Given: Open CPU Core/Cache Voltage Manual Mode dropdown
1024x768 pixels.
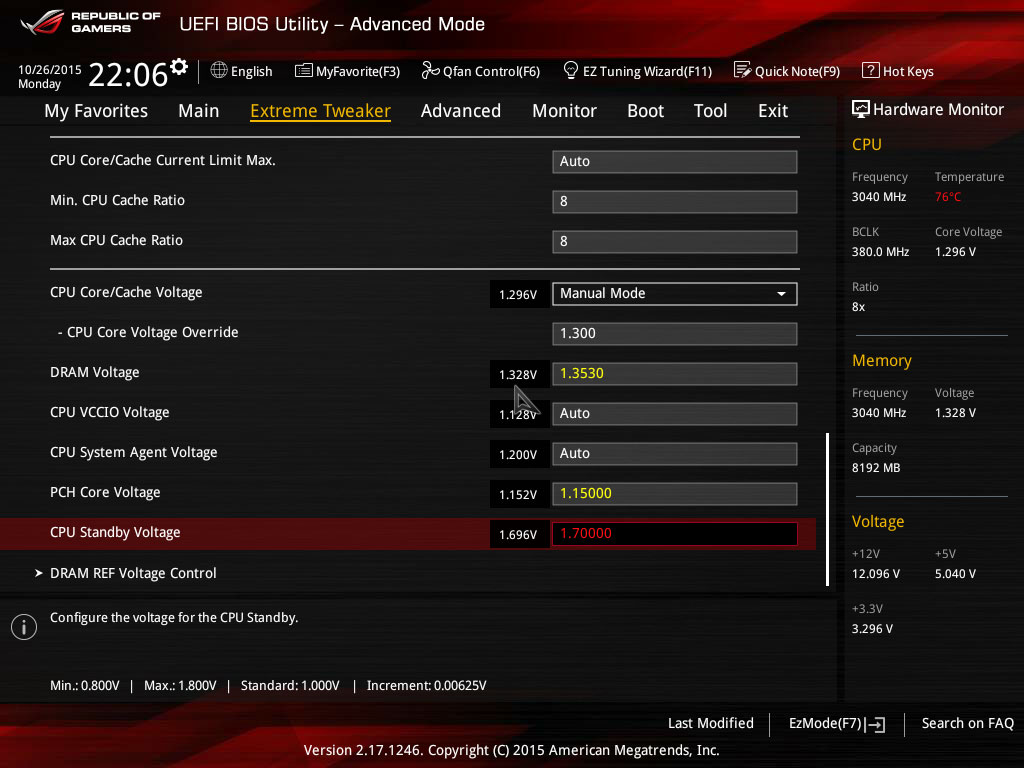Looking at the screenshot, I should (x=675, y=294).
